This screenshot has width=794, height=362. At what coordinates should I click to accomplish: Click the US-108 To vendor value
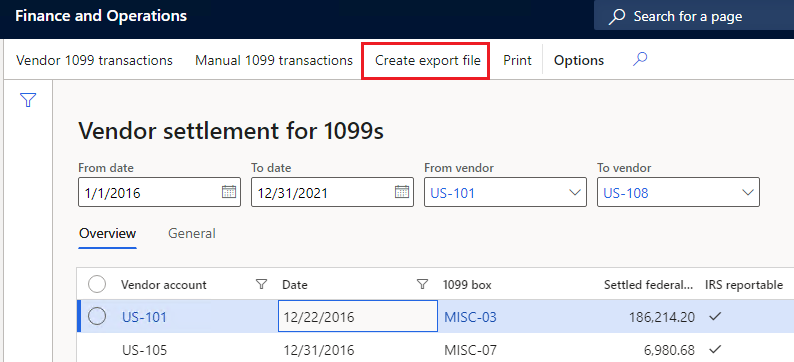pyautogui.click(x=626, y=193)
